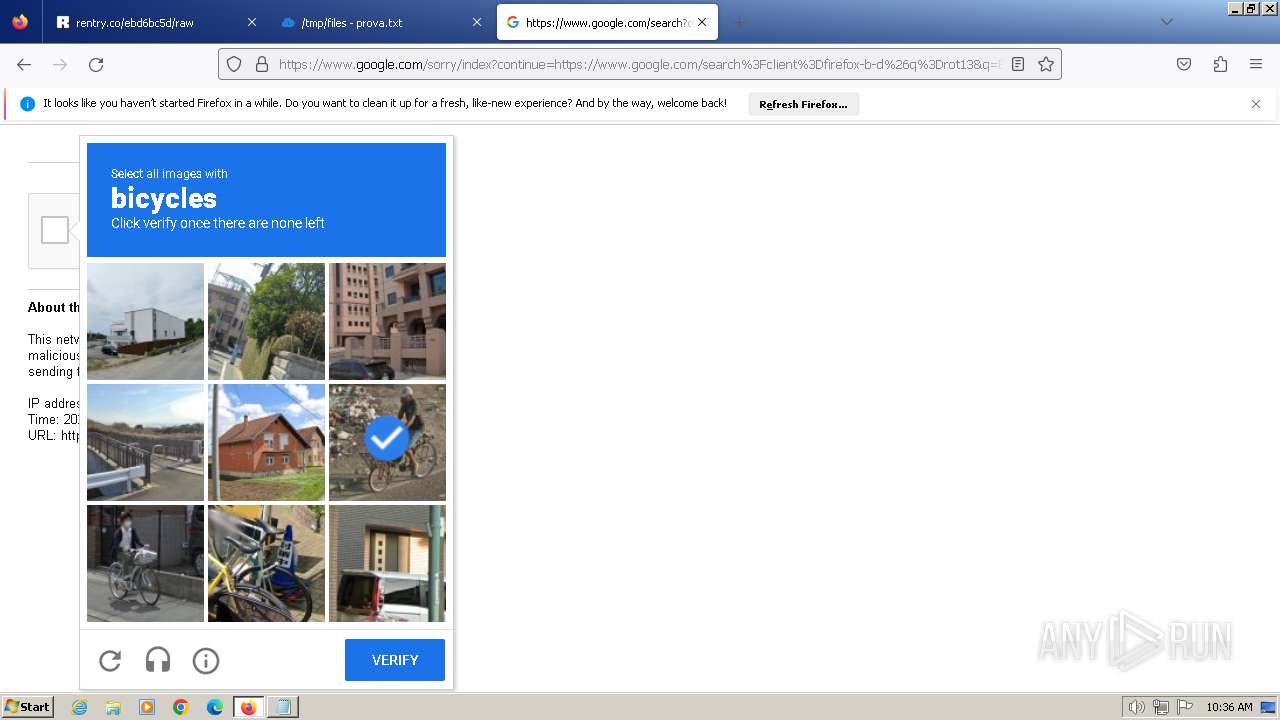Deselect the checked cyclist tile

click(387, 442)
